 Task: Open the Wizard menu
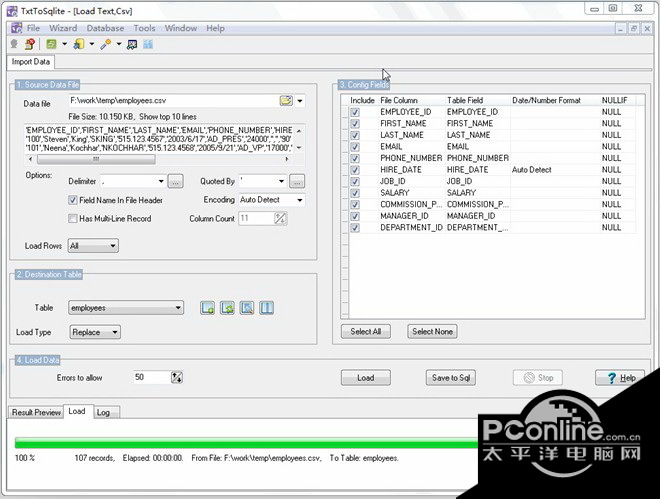coord(63,28)
